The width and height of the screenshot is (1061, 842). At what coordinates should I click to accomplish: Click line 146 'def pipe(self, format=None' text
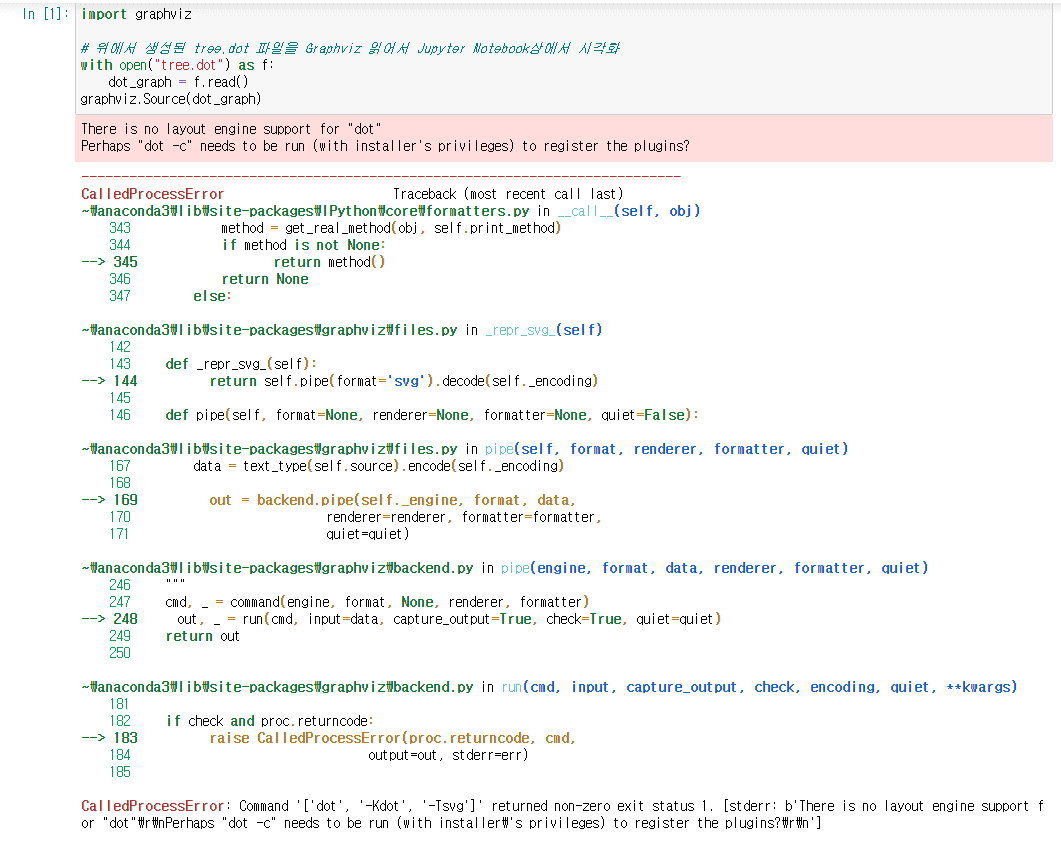(x=432, y=415)
